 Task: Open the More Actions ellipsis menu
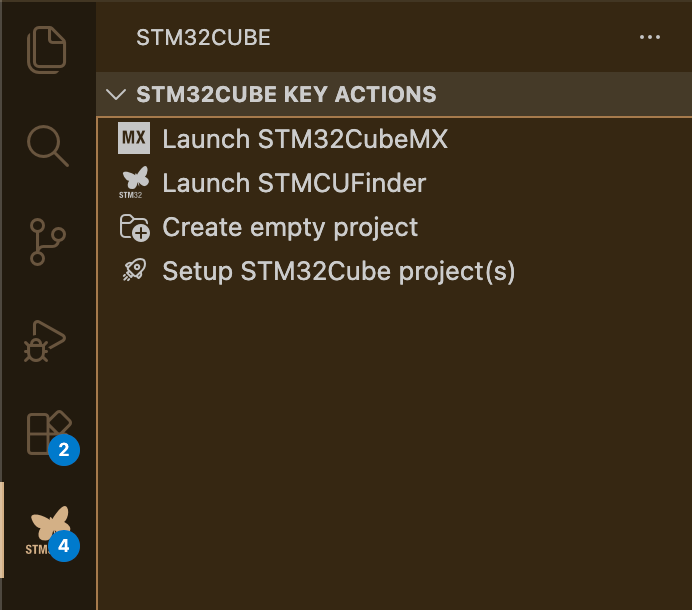[x=649, y=38]
